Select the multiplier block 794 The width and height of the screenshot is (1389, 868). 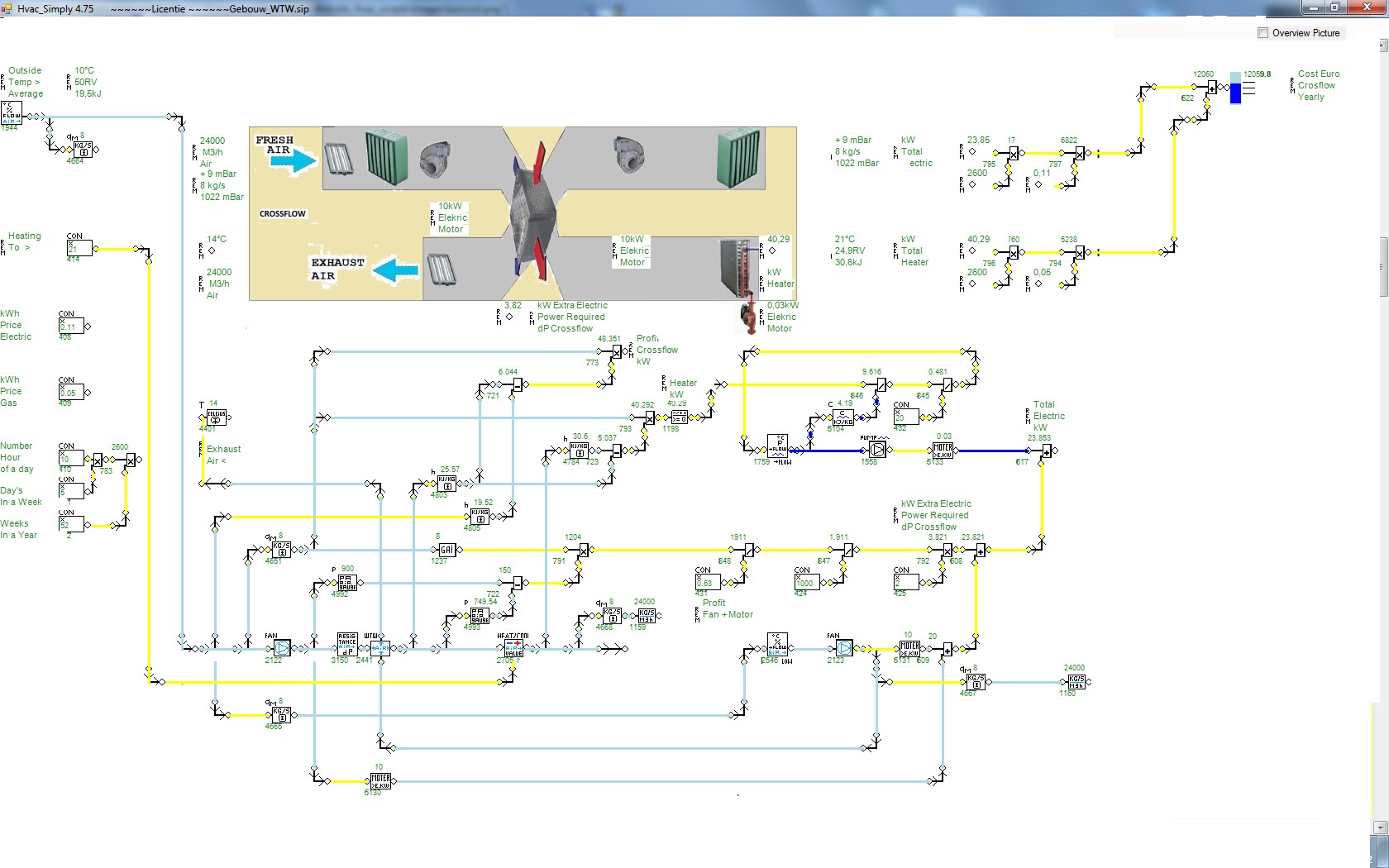coord(1080,252)
